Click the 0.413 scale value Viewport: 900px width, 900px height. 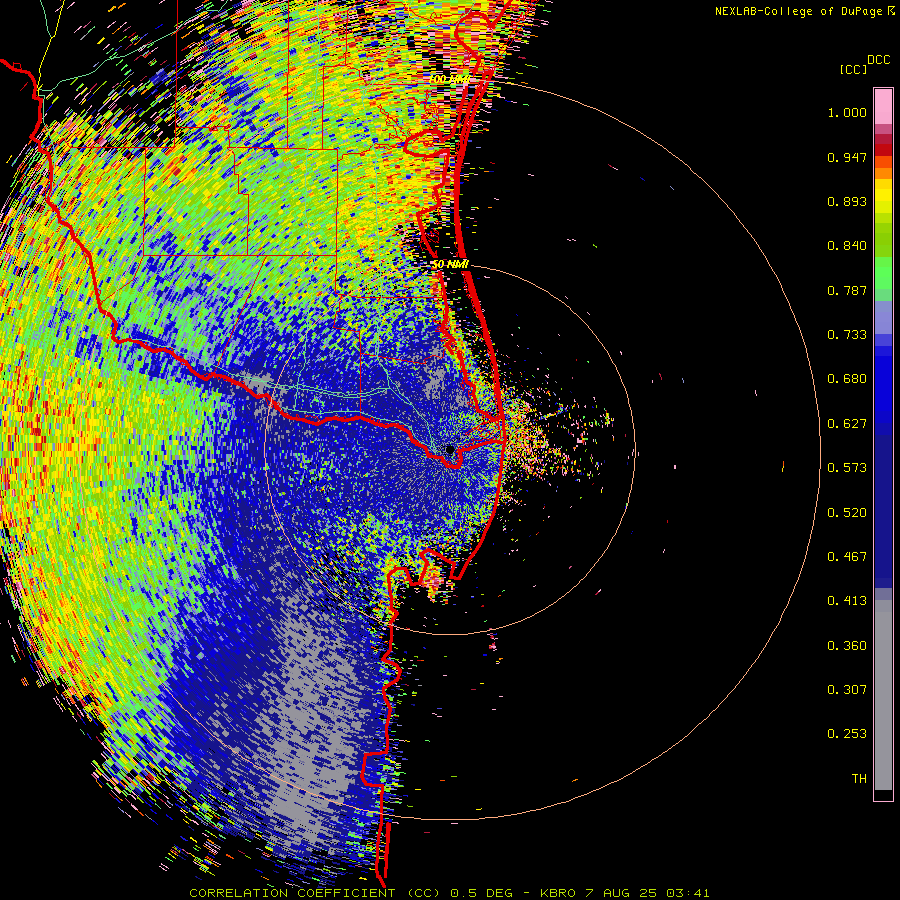pos(847,601)
